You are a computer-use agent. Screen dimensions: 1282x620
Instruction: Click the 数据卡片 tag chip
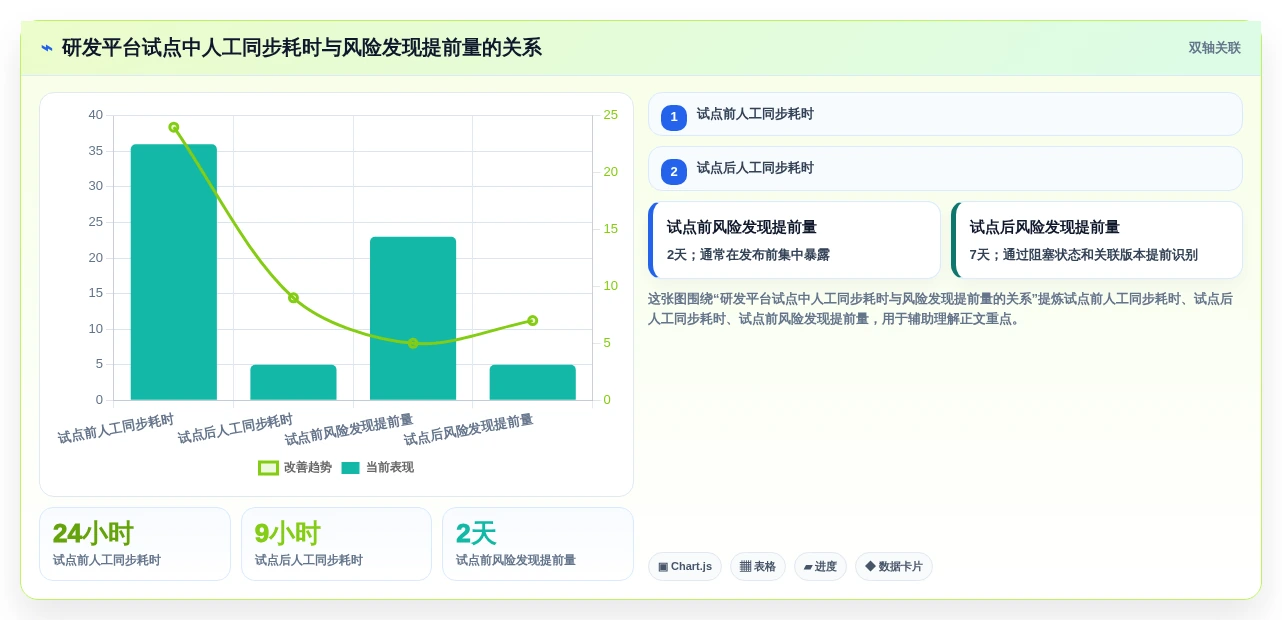(x=894, y=567)
